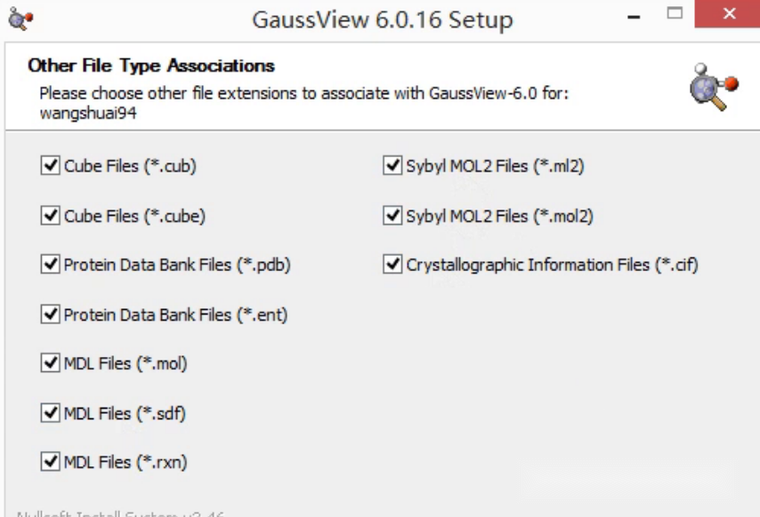Image resolution: width=760 pixels, height=517 pixels.
Task: Toggle Protein Data Bank Files (*.pdb) checkbox
Action: tap(50, 265)
